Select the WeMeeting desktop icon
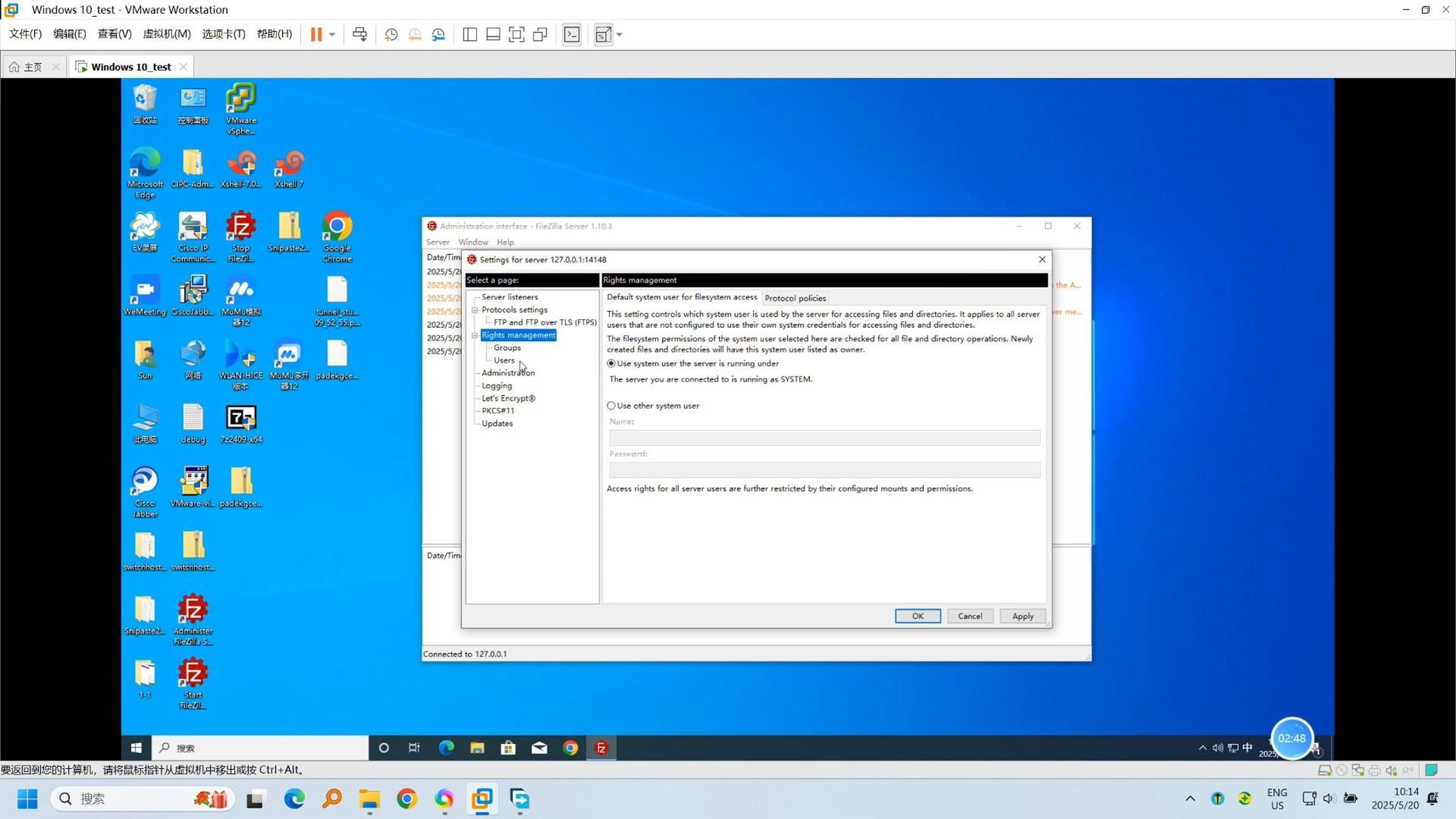1456x819 pixels. [145, 296]
